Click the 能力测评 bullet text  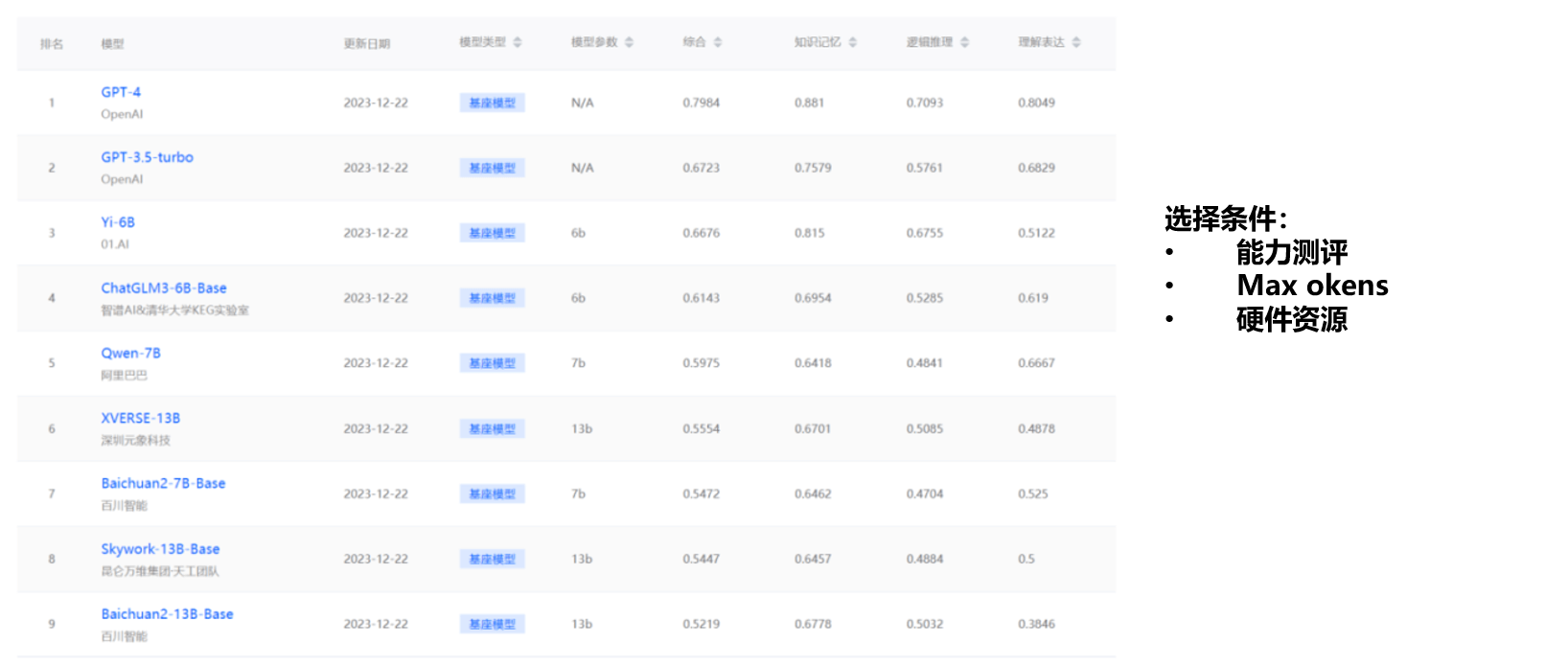coord(1292,252)
